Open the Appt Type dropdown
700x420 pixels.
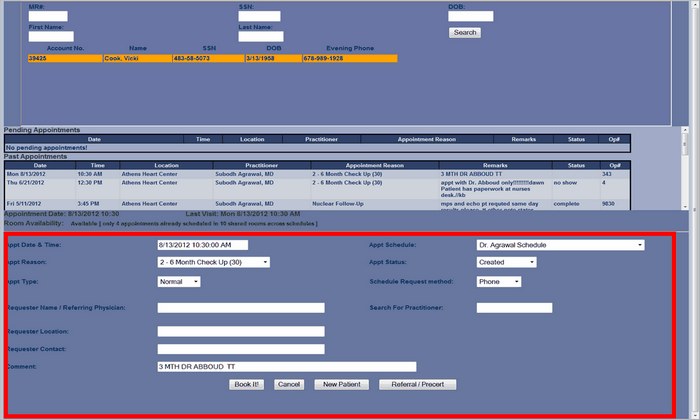(x=179, y=282)
